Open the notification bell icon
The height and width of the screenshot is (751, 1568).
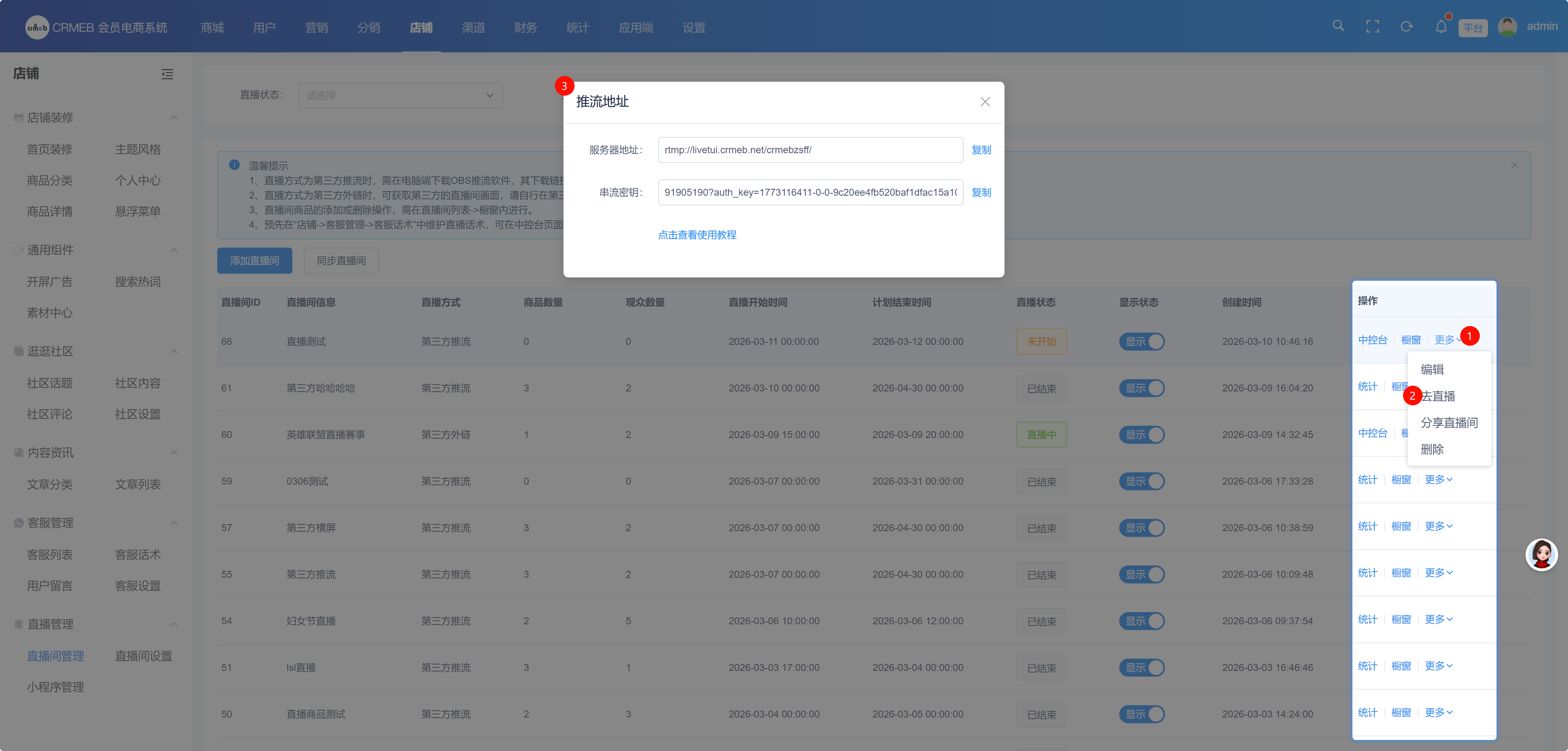[x=1440, y=27]
